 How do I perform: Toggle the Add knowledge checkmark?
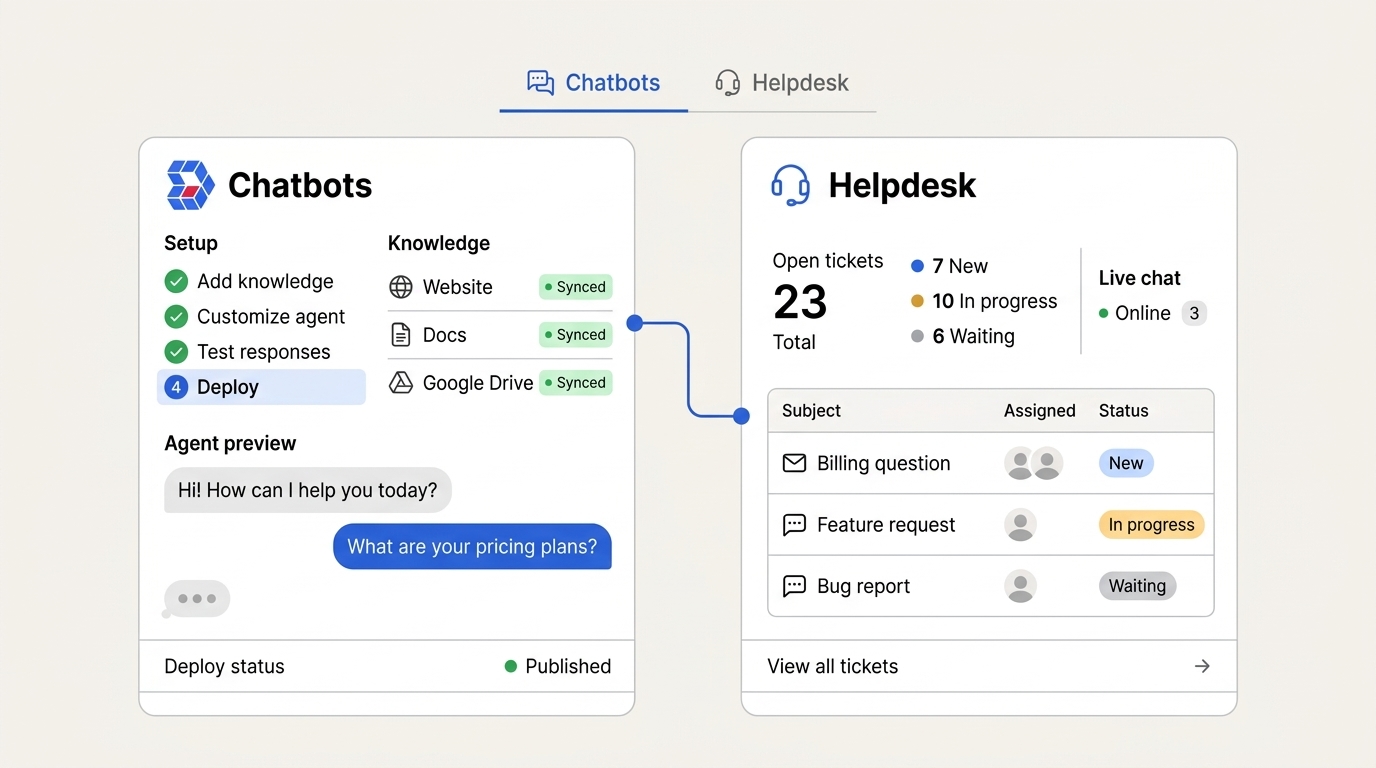[176, 282]
